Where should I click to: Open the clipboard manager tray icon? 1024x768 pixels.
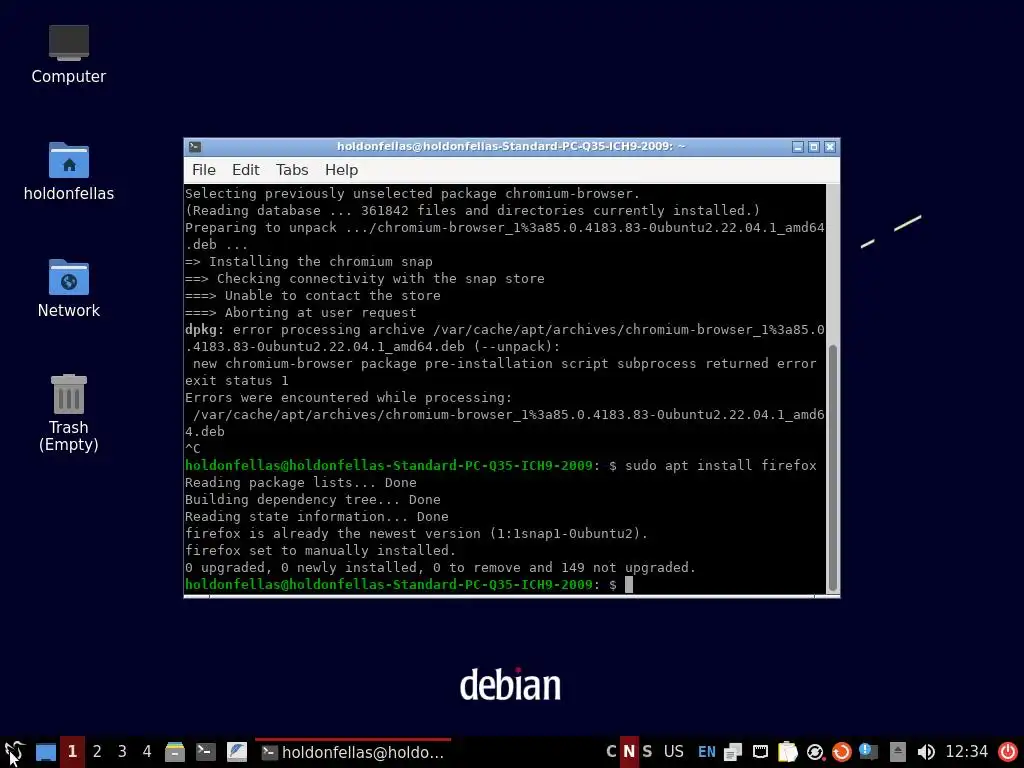pyautogui.click(x=788, y=752)
